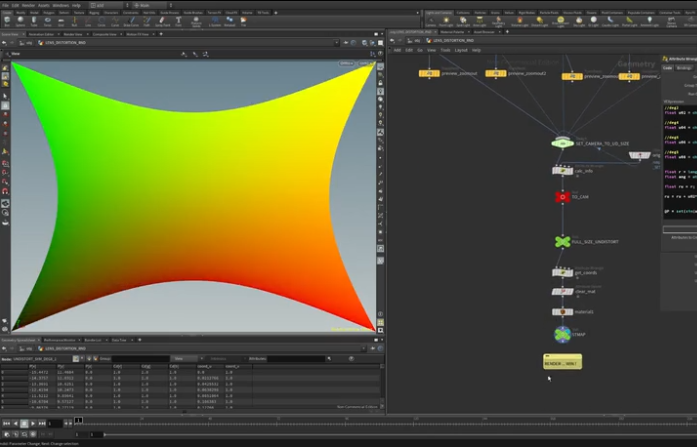This screenshot has height=447, width=697.
Task: Play the timeline in reverse
Action: coord(15,423)
